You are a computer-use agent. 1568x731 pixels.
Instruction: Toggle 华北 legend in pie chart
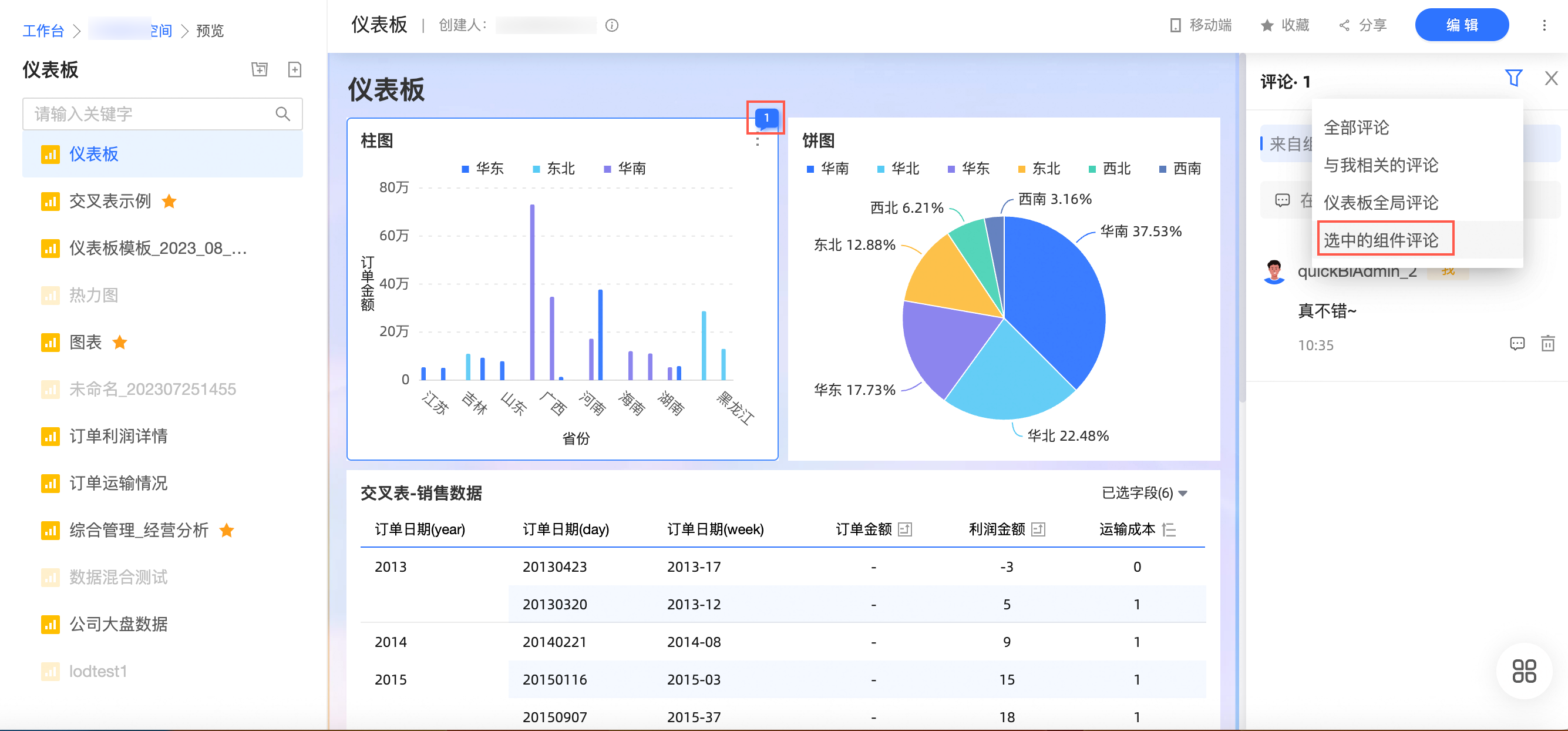[x=898, y=168]
